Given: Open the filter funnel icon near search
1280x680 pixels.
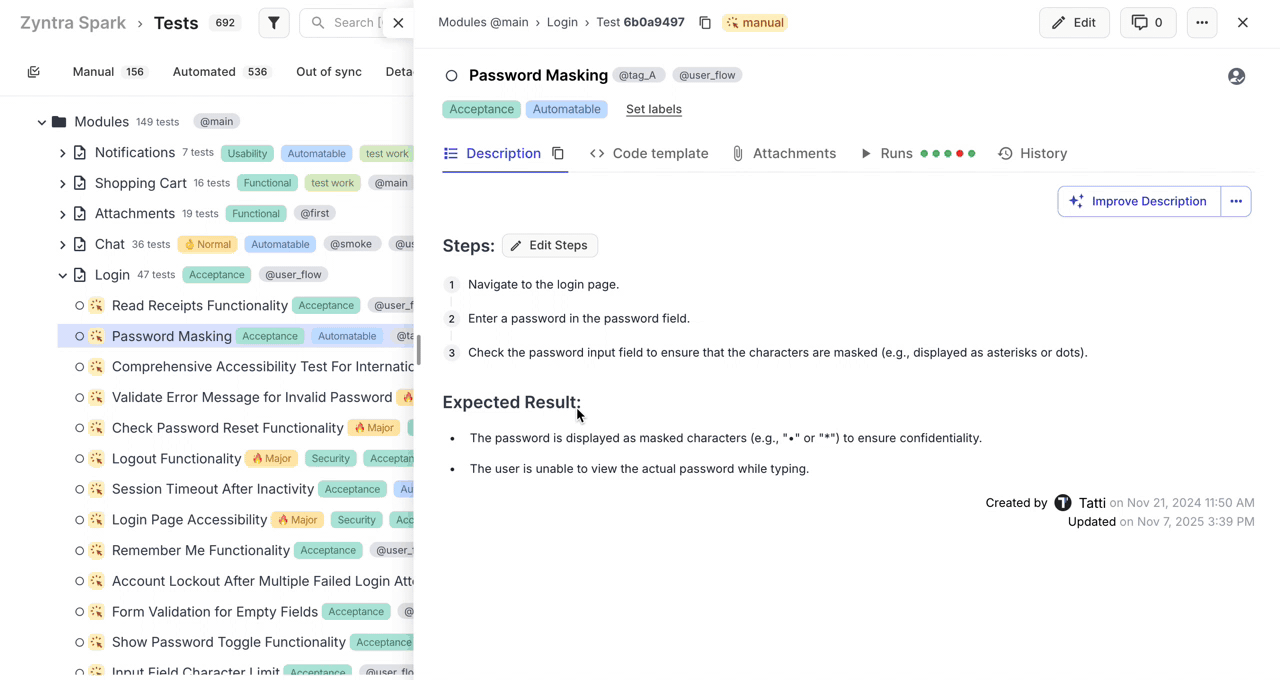Looking at the screenshot, I should click(x=273, y=22).
